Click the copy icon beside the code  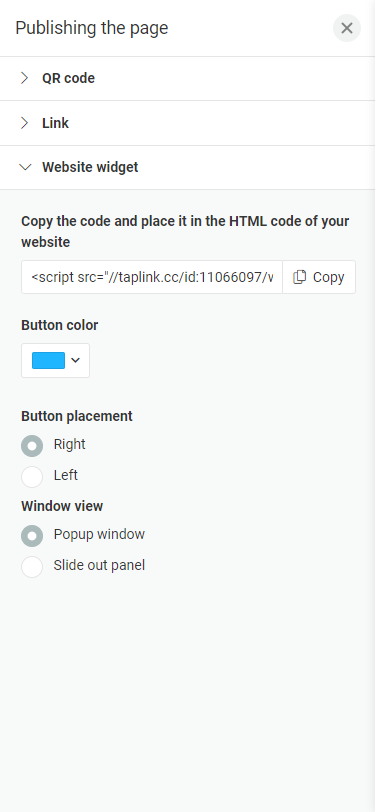click(299, 277)
